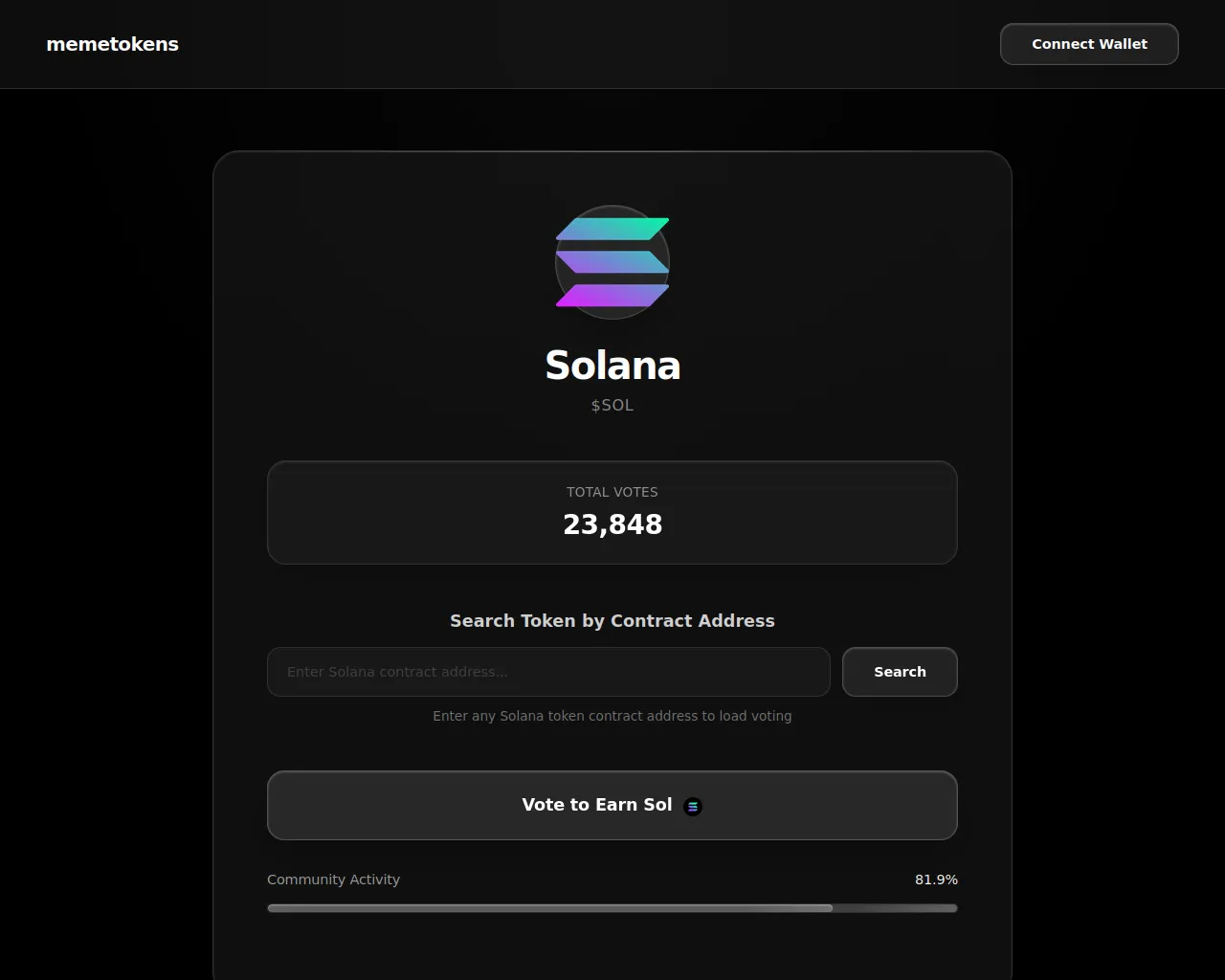Click the Vote to Earn Sol button
The height and width of the screenshot is (980, 1225).
(612, 805)
